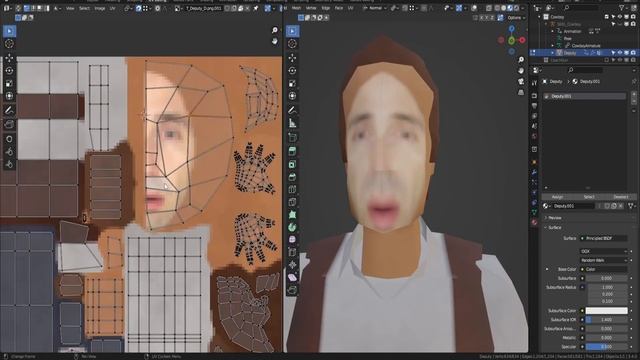Select the Spin tool in 3D viewport

click(292, 228)
